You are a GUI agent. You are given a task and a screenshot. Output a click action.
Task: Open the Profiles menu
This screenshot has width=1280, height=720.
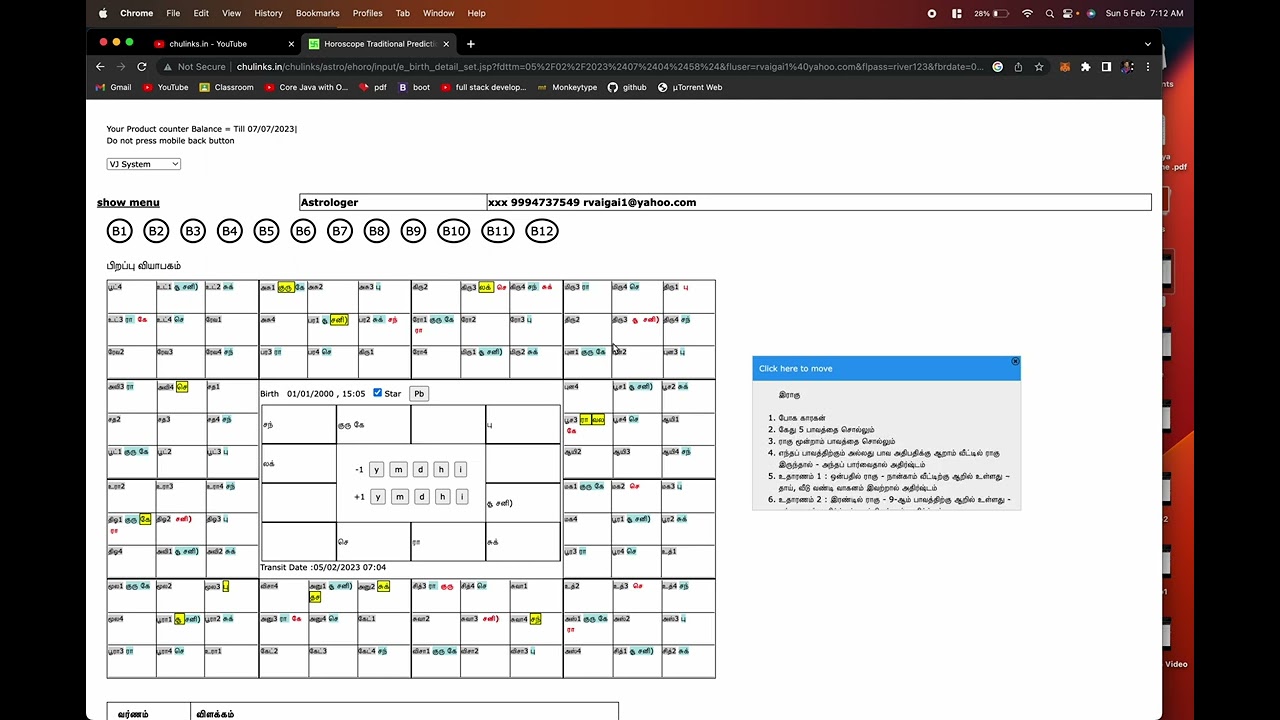point(367,13)
